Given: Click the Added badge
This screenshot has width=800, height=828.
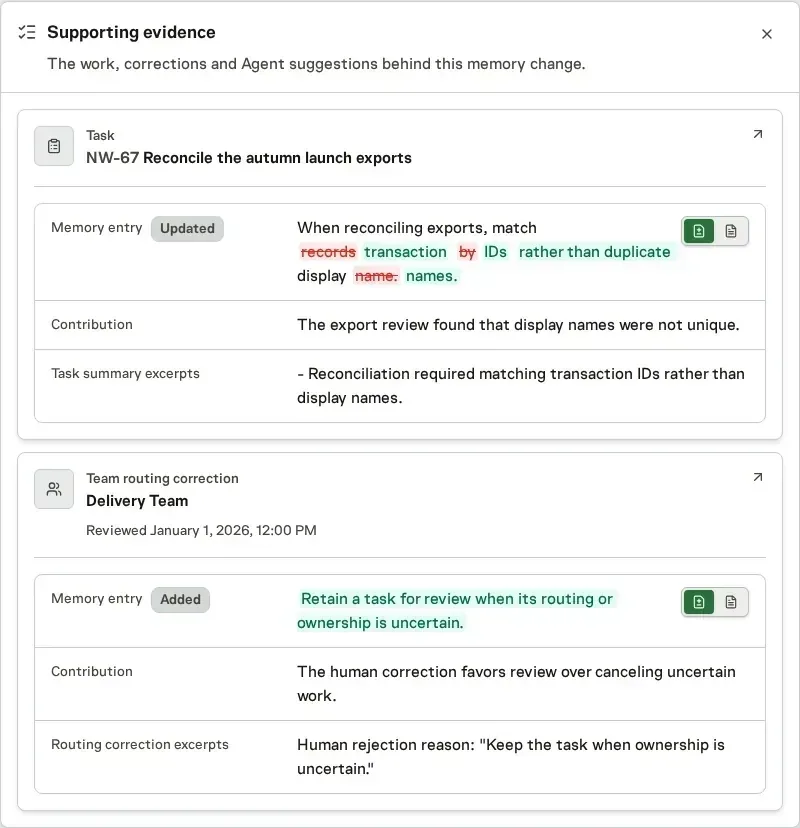Looking at the screenshot, I should (181, 600).
